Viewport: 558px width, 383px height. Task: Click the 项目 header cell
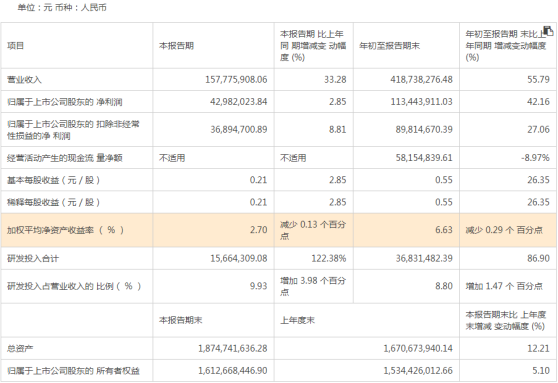(15, 46)
